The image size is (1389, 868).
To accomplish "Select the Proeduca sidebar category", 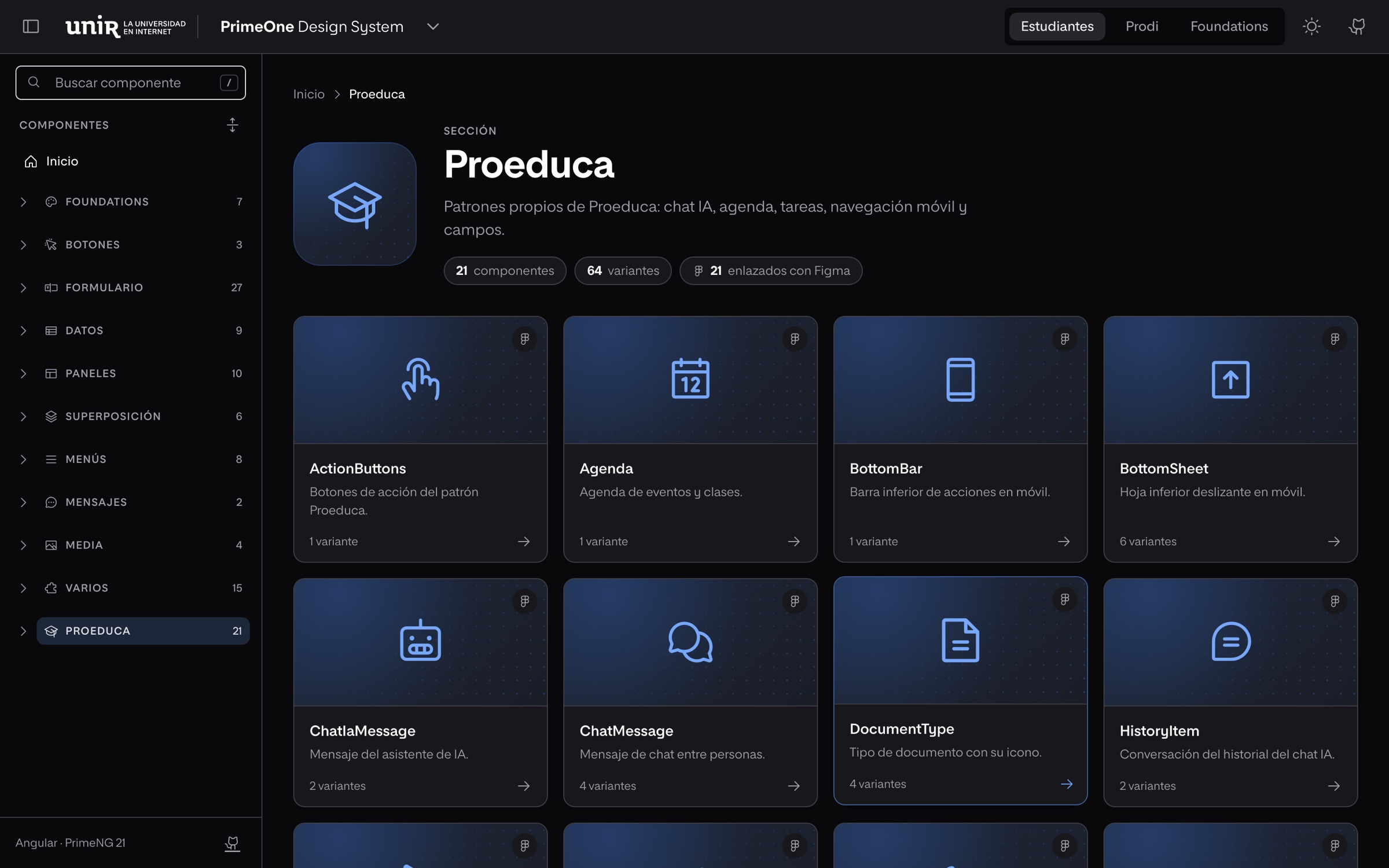I will [143, 631].
